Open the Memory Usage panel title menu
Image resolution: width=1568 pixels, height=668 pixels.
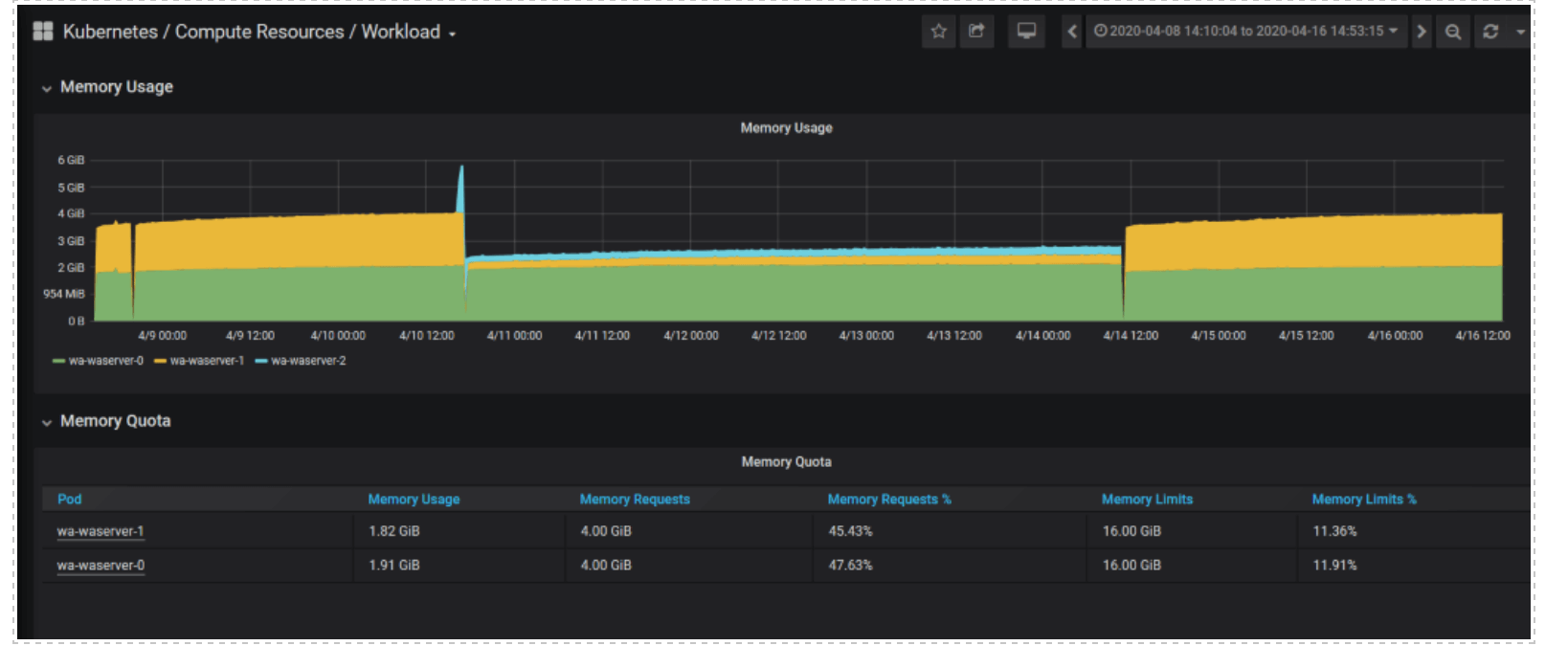pyautogui.click(x=786, y=128)
